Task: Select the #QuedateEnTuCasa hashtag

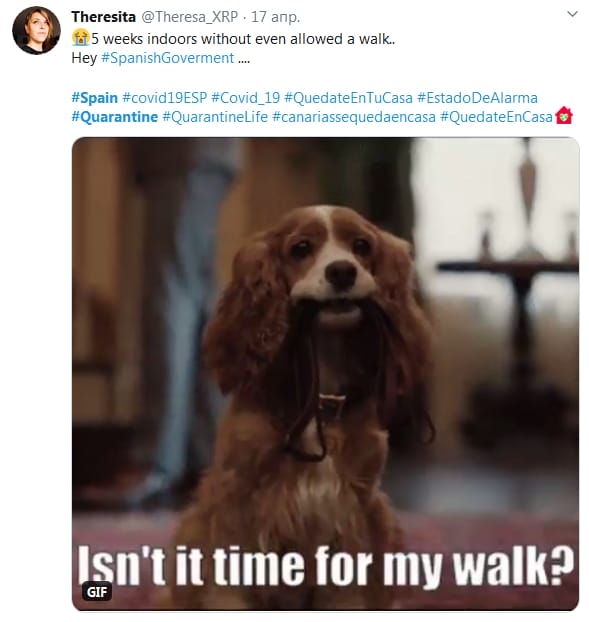Action: click(349, 98)
